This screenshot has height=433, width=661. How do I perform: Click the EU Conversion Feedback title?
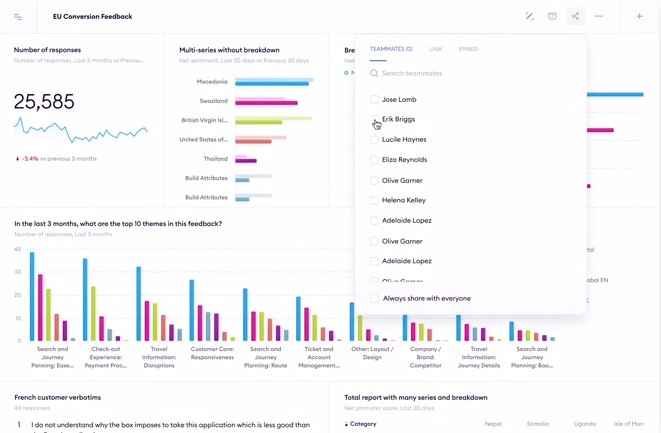[92, 17]
